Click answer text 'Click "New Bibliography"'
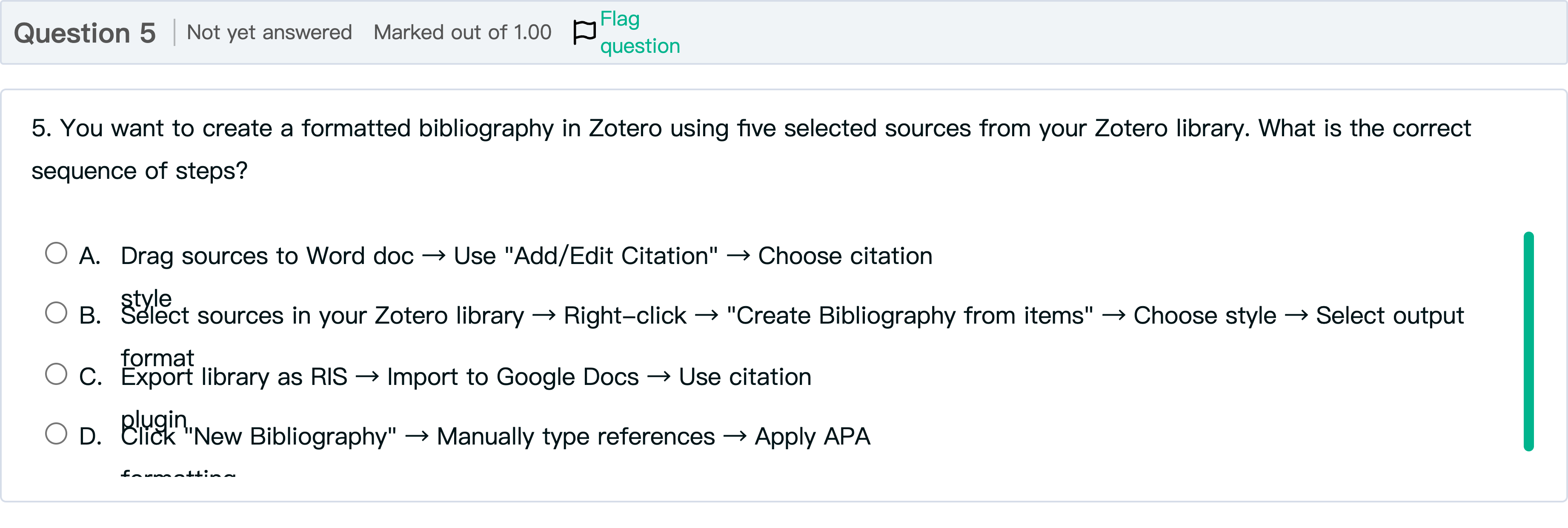 (x=258, y=436)
